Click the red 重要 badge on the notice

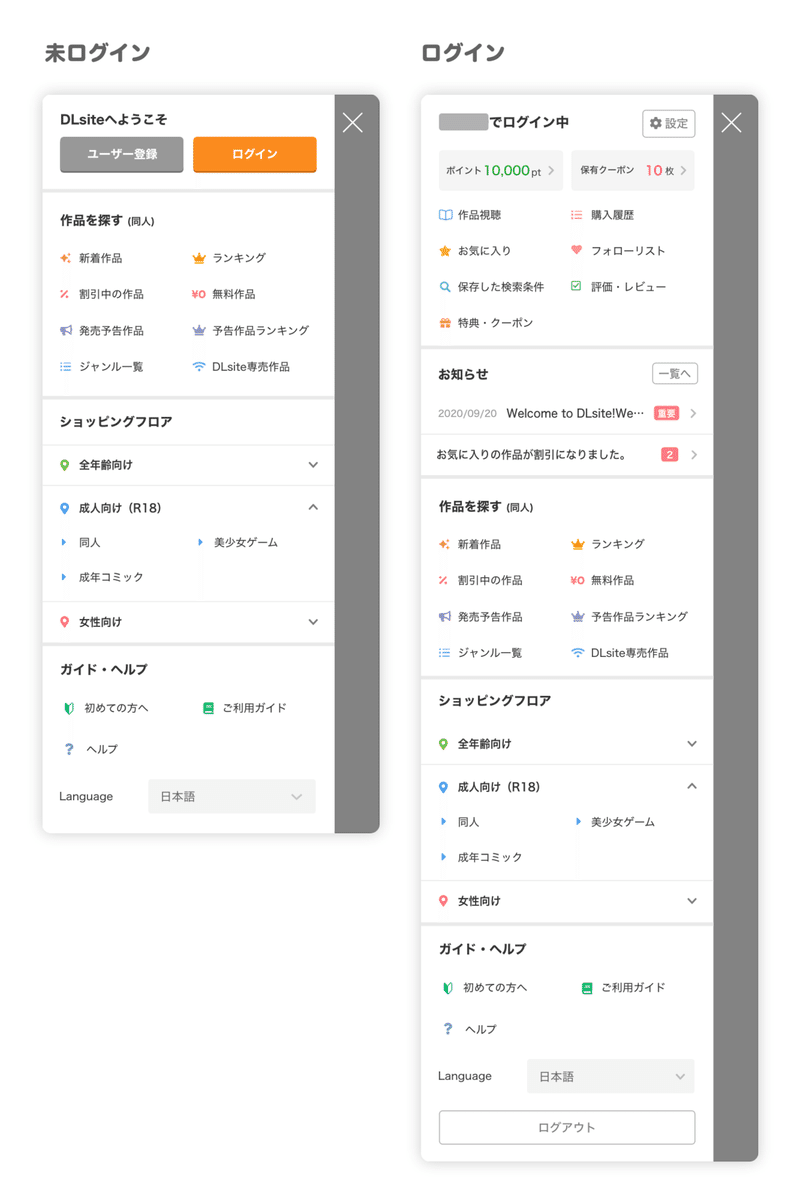click(666, 413)
